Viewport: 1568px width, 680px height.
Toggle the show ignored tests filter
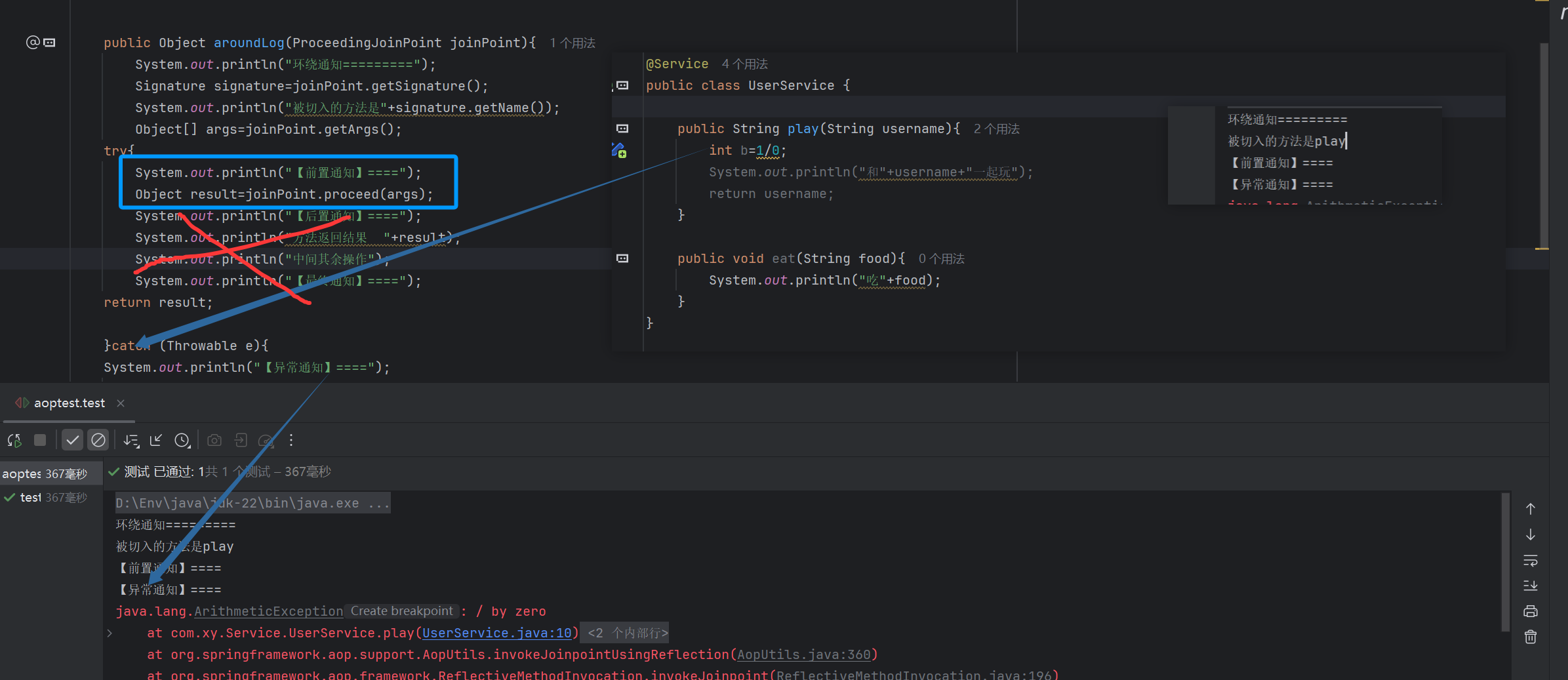coord(98,441)
